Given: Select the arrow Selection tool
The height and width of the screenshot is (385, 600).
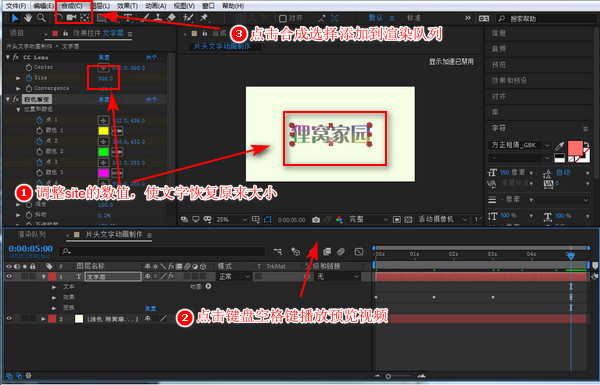Looking at the screenshot, I should pos(15,18).
